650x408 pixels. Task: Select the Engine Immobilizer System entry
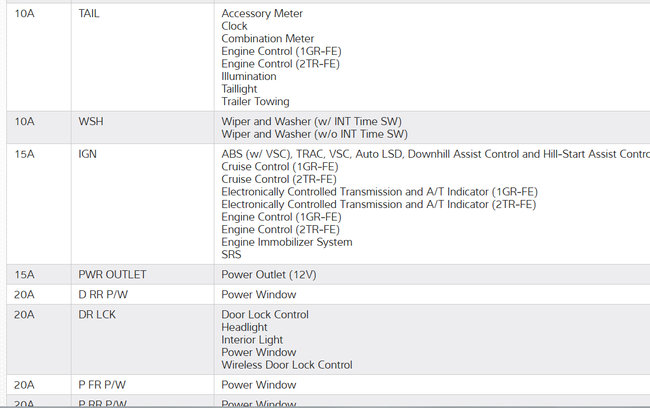[287, 242]
